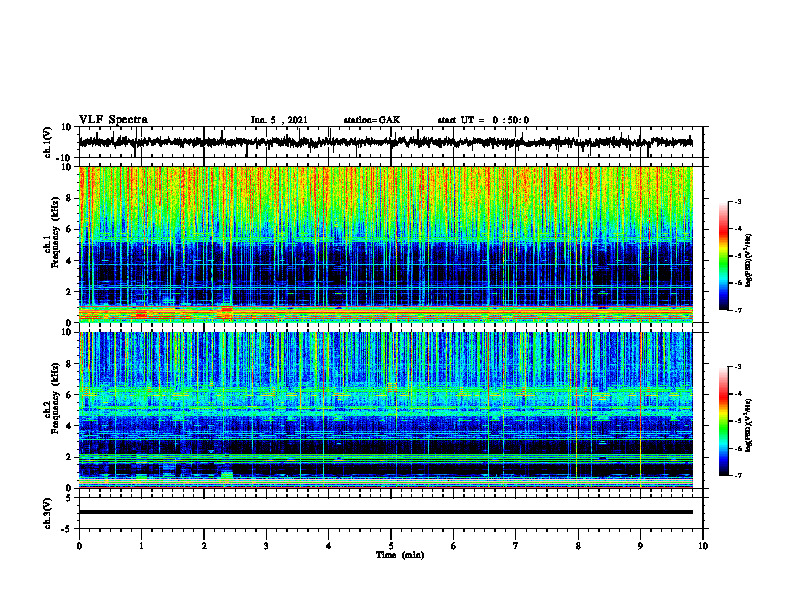Click the ch.1 frequency tick label "4"
Screen dimensions: 792x612
pyautogui.click(x=70, y=261)
